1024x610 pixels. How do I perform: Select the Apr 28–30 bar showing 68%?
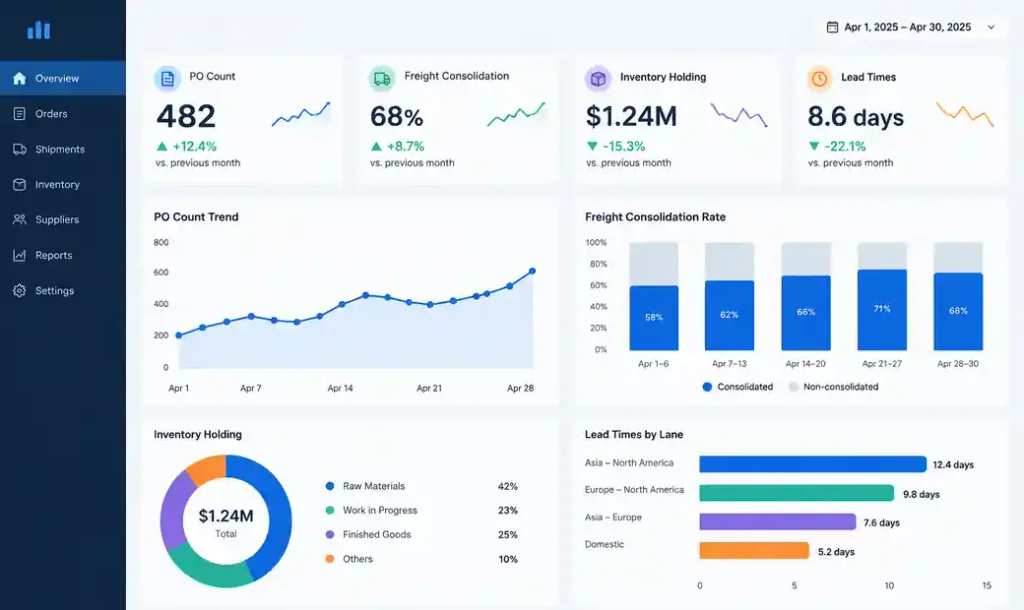[958, 312]
